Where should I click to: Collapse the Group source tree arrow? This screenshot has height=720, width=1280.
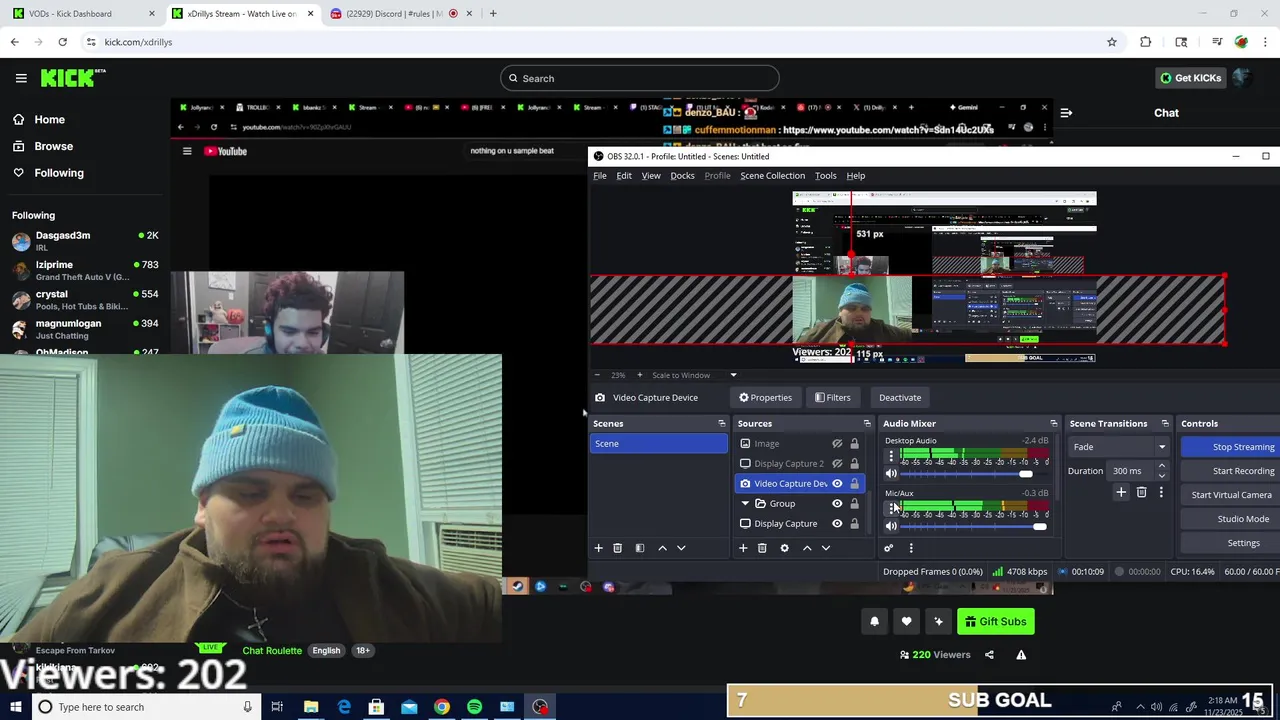pyautogui.click(x=745, y=504)
